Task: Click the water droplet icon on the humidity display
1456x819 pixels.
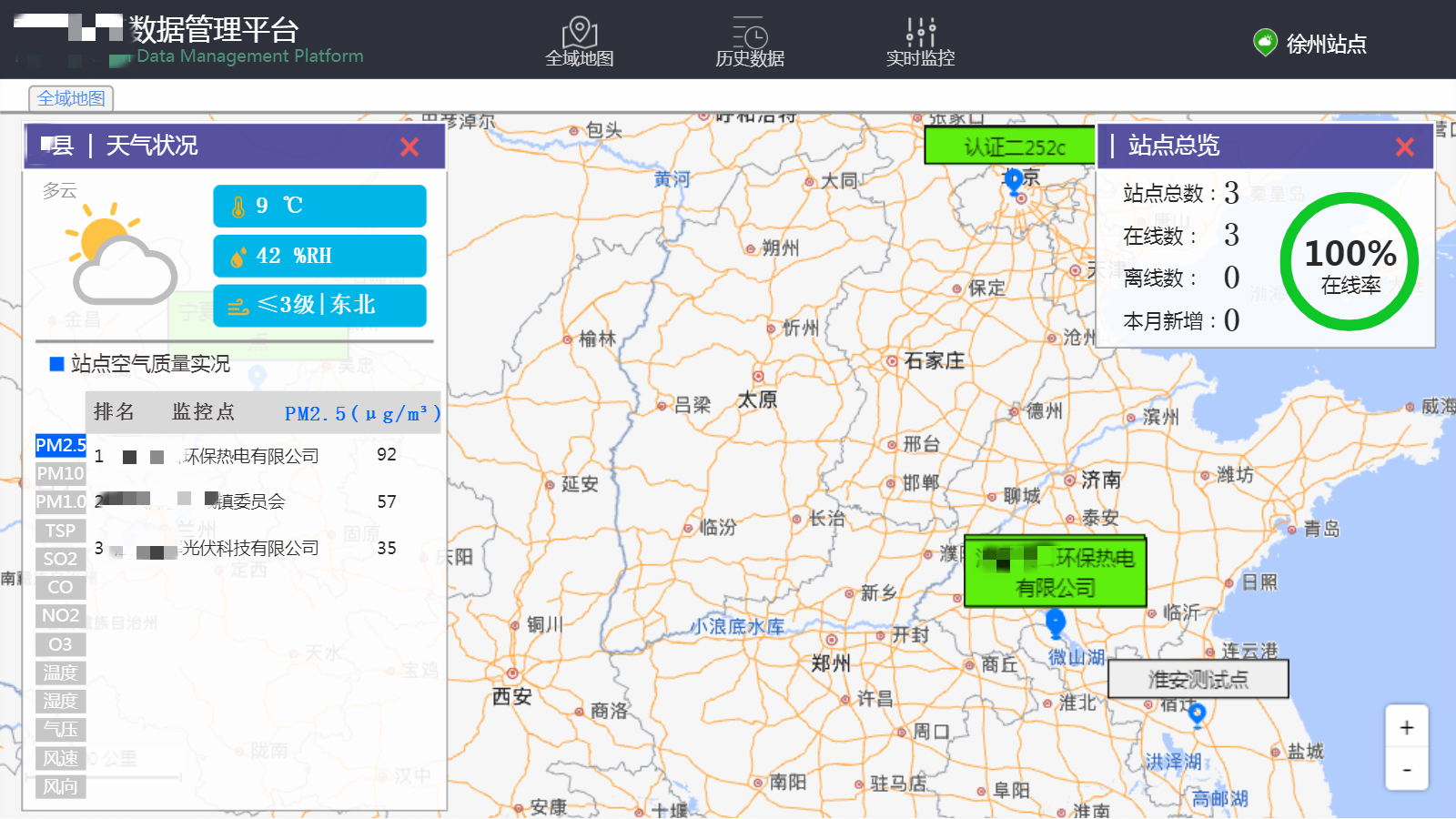Action: (x=238, y=256)
